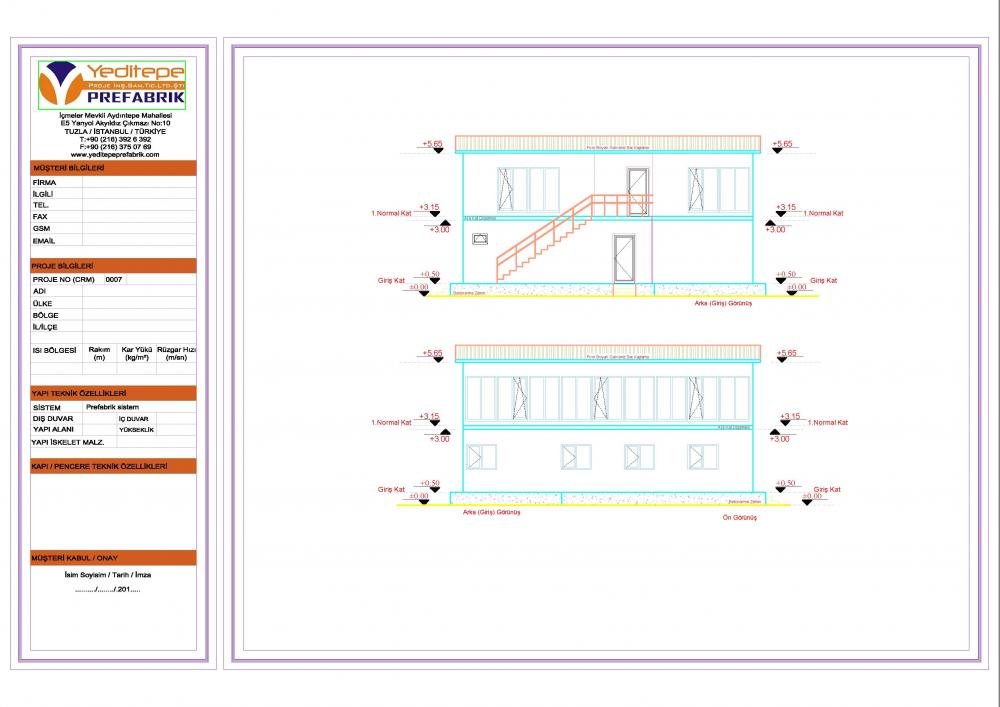Click the 'YÜKSEKLİK' label

coord(136,430)
